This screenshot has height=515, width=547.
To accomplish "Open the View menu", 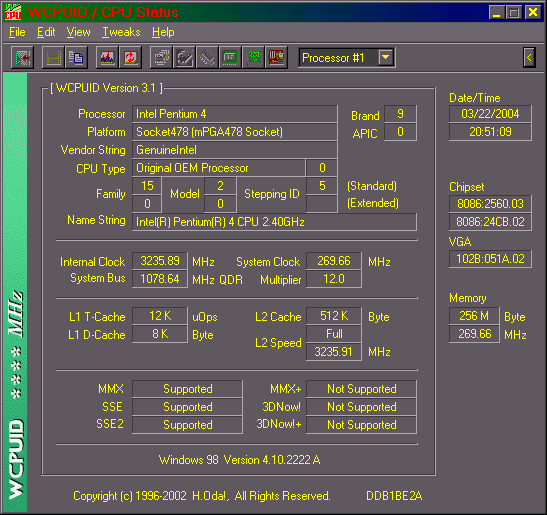I will coord(78,32).
